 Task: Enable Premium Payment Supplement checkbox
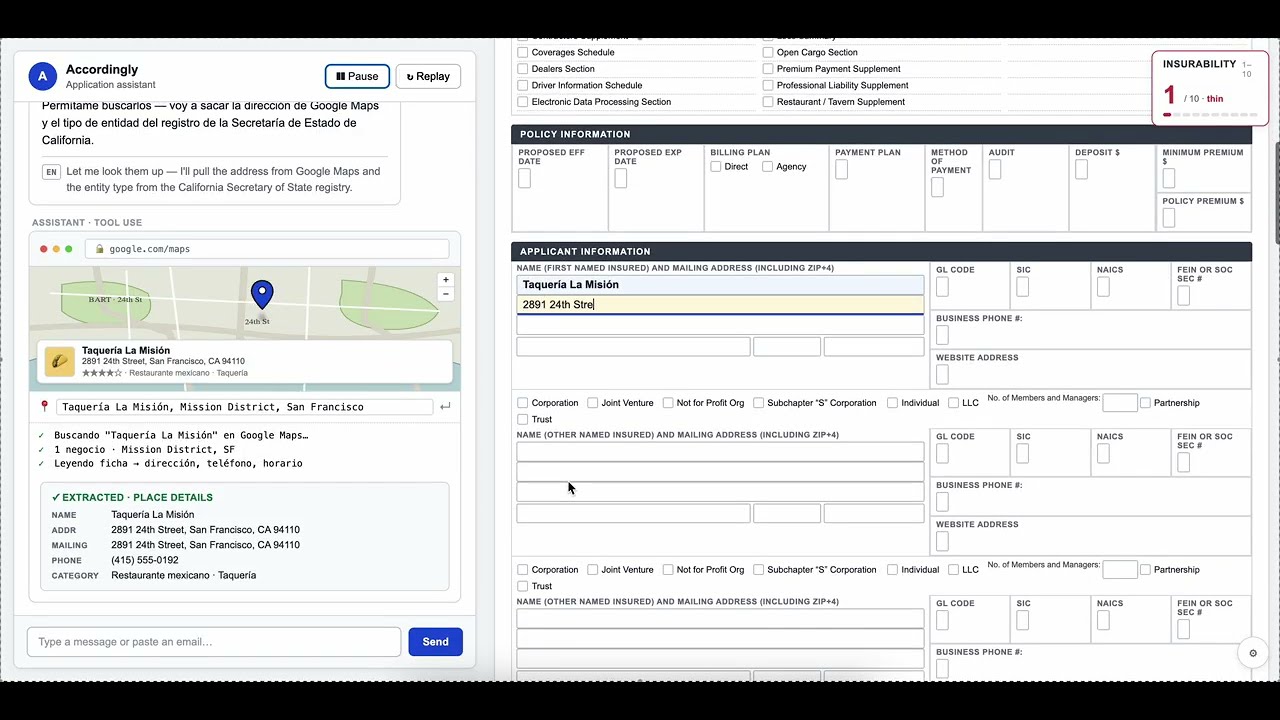(x=768, y=69)
